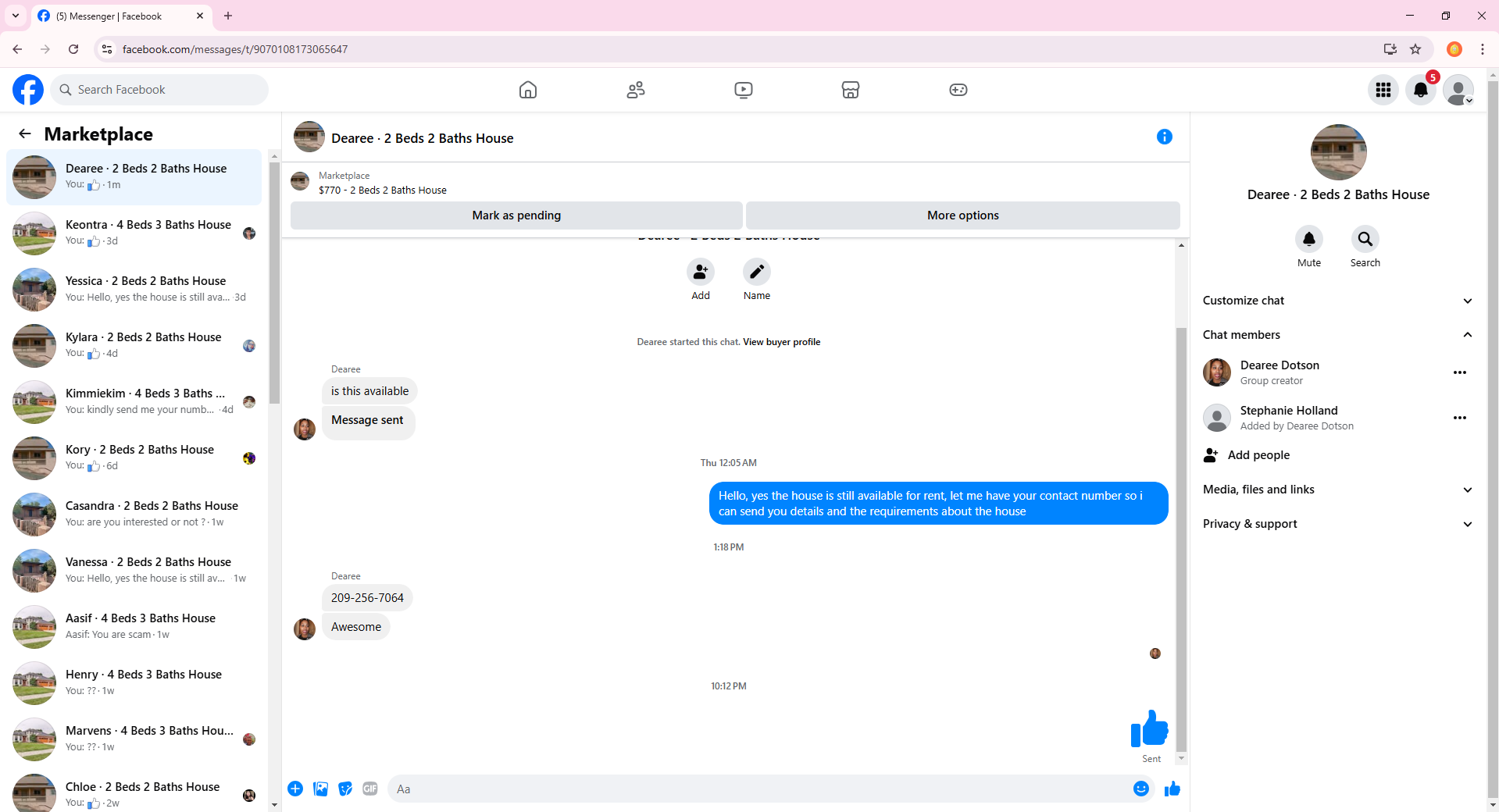Screen dimensions: 1499x812
Task: Open Marvens 4 Beds 3 Baths chat
Action: (134, 739)
